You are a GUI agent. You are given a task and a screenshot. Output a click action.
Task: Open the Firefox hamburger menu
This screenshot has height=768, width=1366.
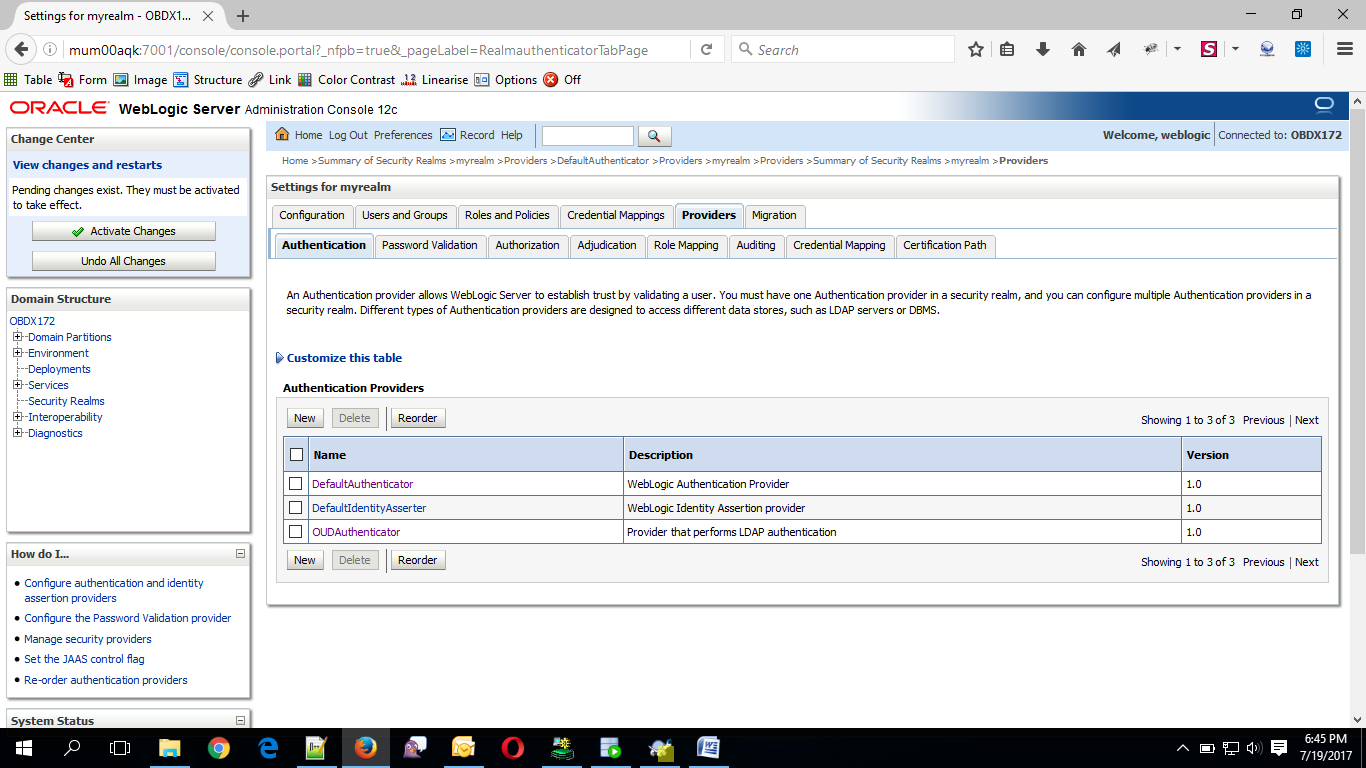tap(1344, 49)
